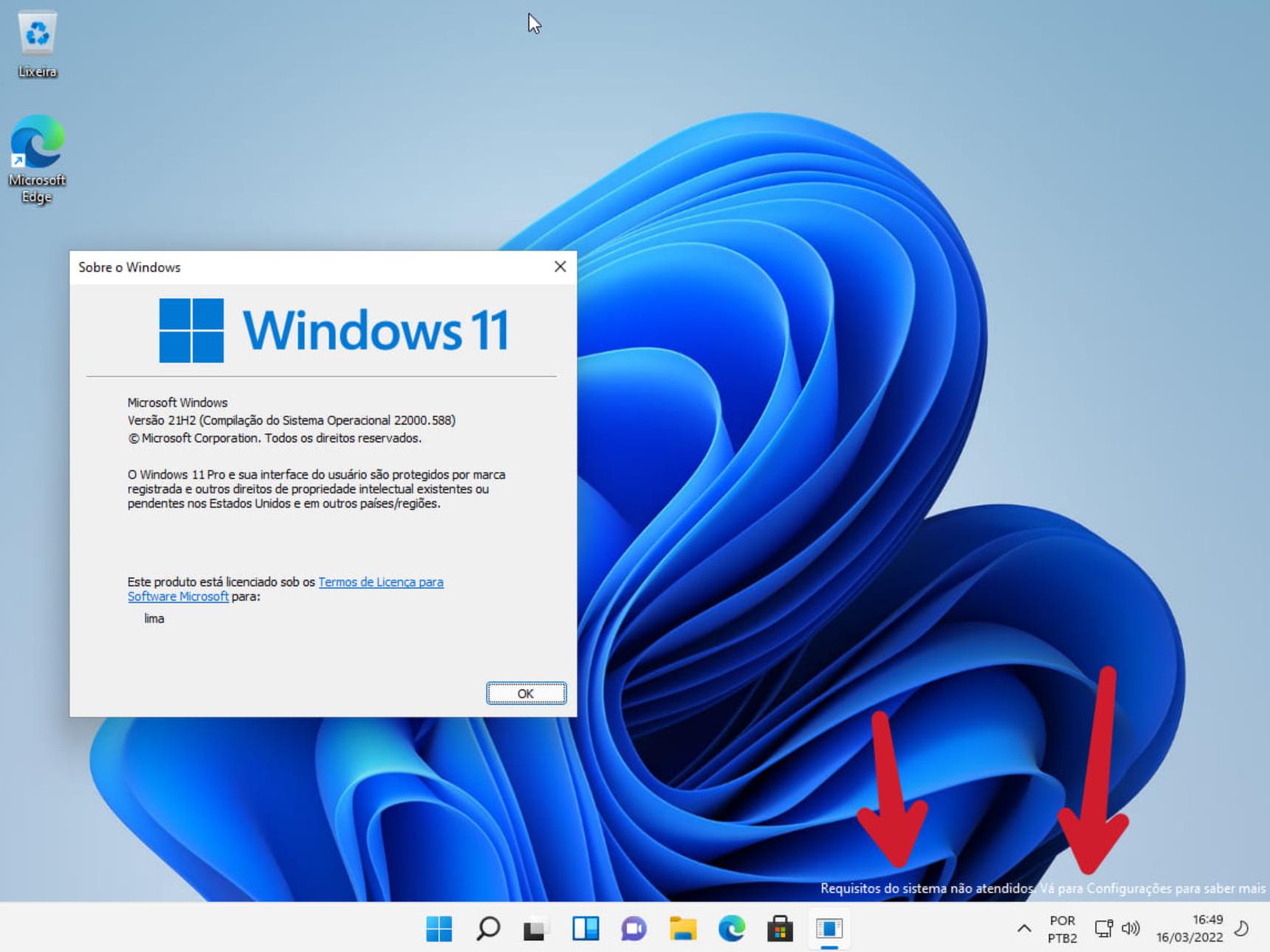
Task: Close the Sobre o Windows dialog
Action: [x=560, y=266]
